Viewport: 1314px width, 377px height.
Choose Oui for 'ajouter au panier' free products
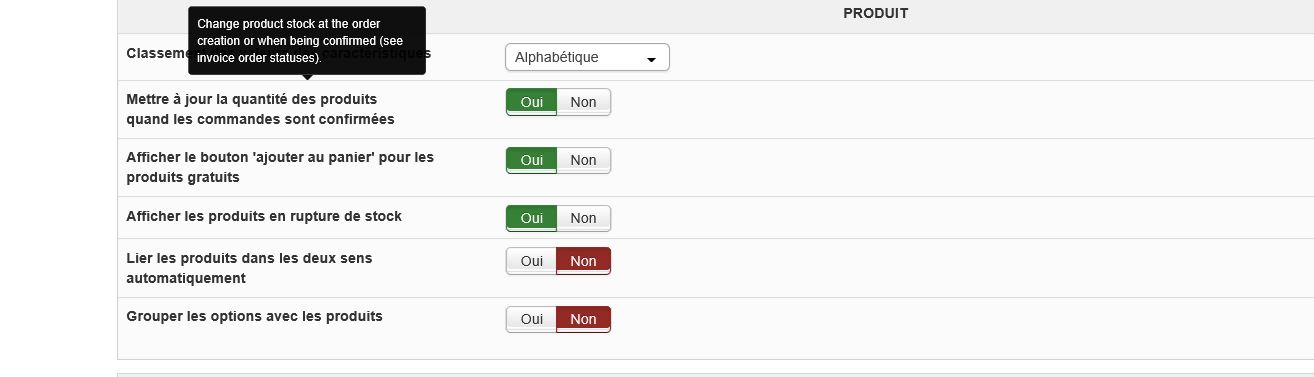point(531,160)
